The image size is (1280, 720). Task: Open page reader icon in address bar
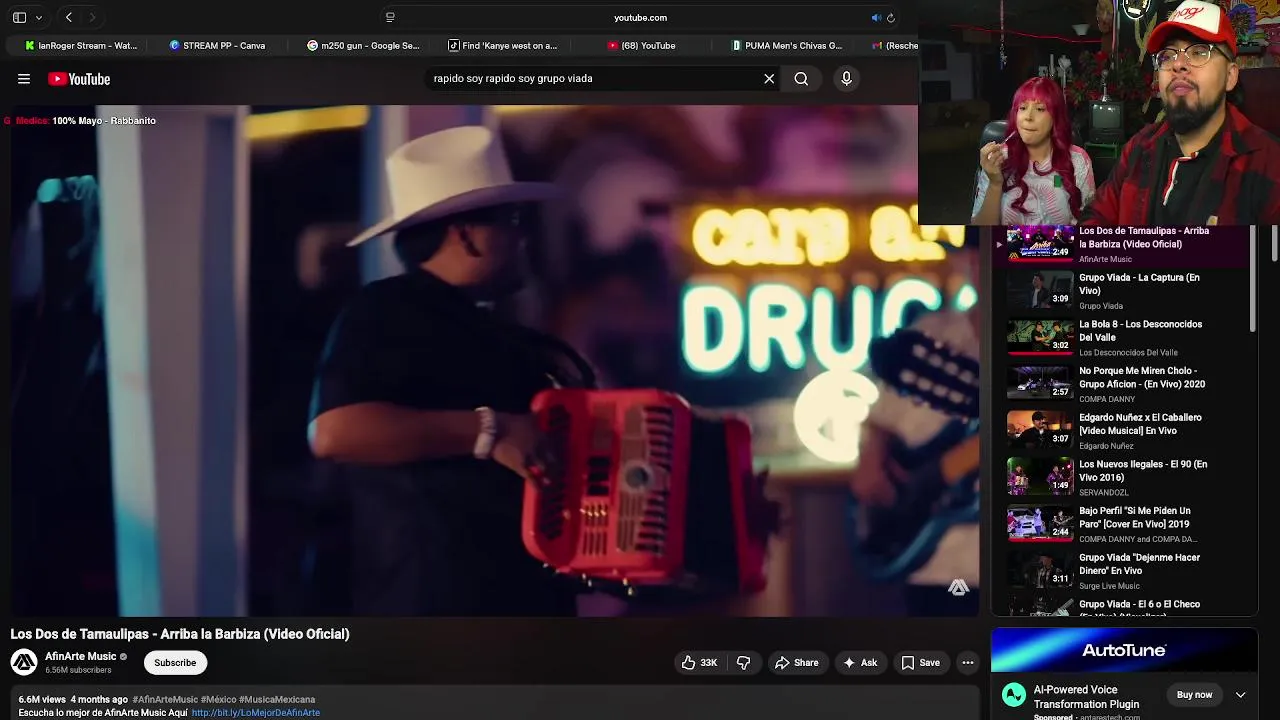pyautogui.click(x=390, y=17)
